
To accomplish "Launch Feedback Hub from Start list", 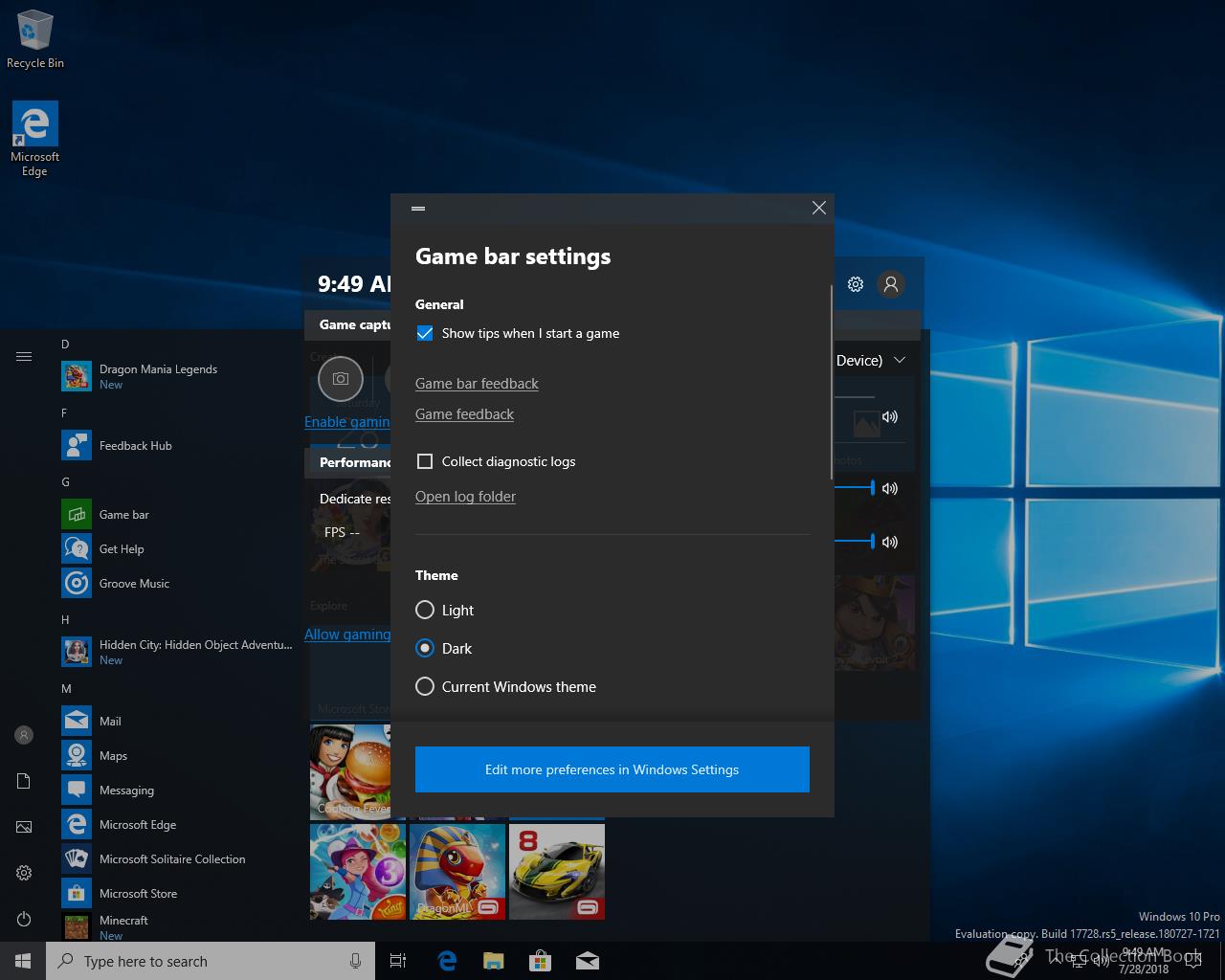I will pyautogui.click(x=178, y=446).
